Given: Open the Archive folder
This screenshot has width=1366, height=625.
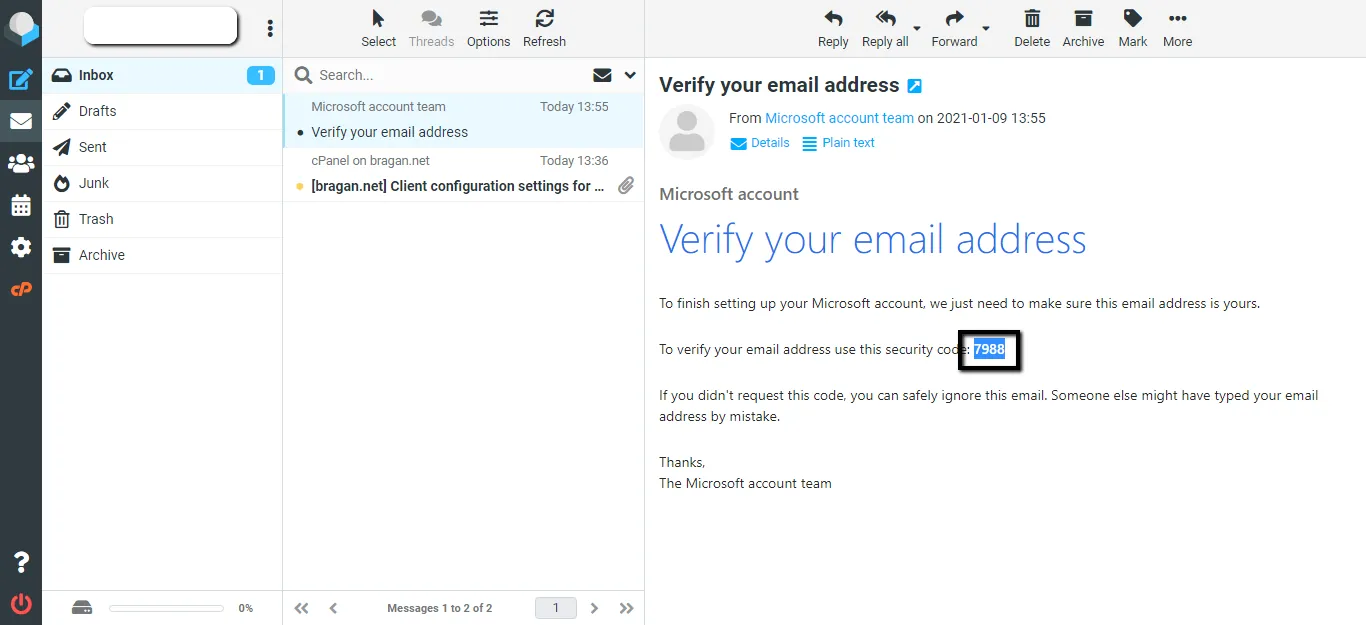Looking at the screenshot, I should (x=162, y=255).
